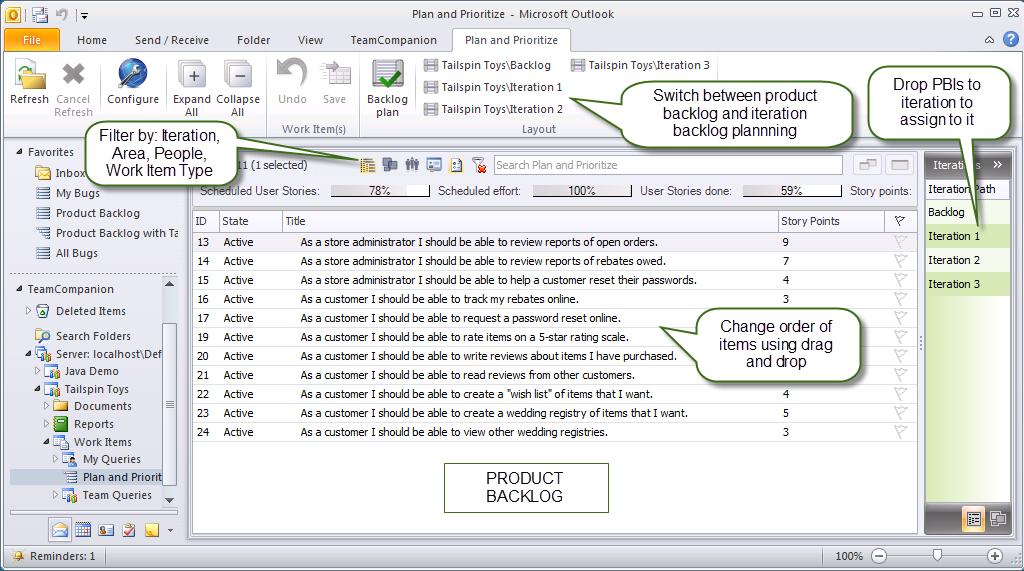The image size is (1024, 571).
Task: Click the zoom slider handle
Action: point(937,555)
